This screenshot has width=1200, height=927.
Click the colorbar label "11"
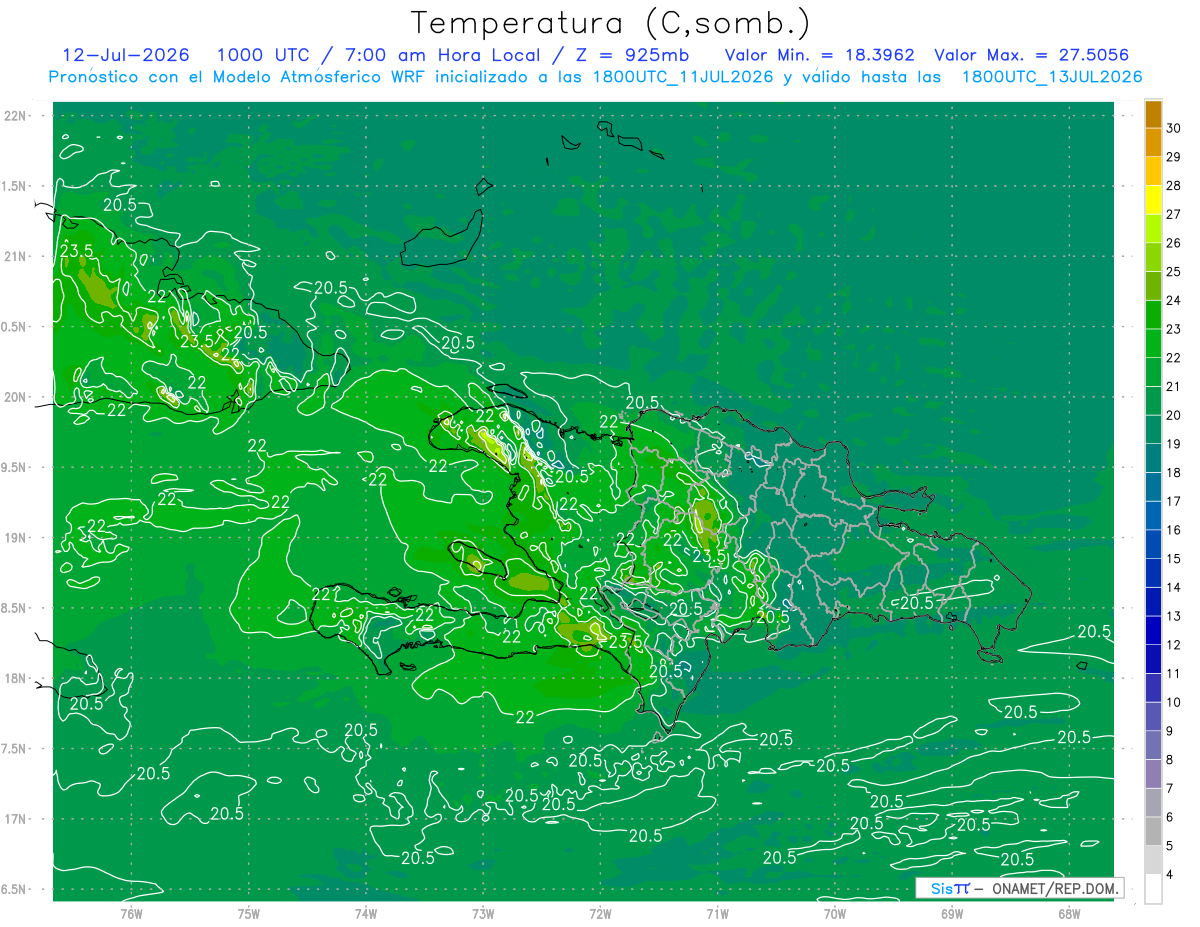[x=1174, y=674]
